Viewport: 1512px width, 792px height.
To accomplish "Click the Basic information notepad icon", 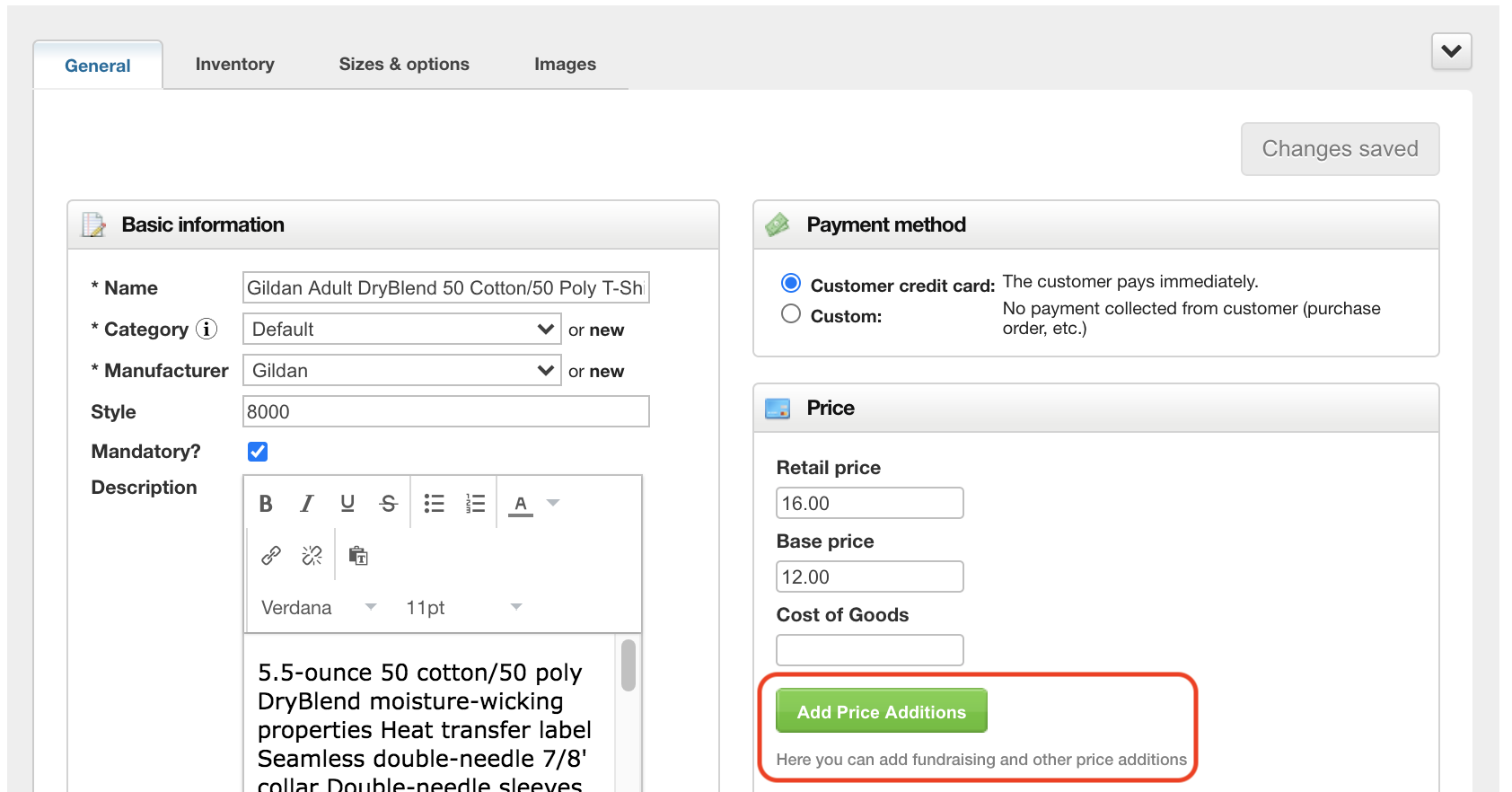I will tap(94, 224).
